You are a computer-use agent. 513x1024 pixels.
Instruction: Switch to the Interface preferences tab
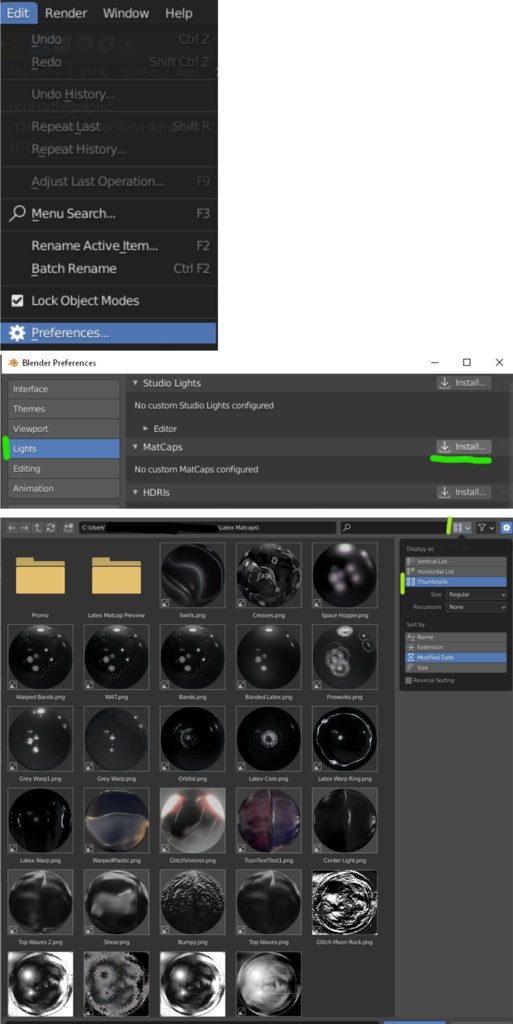[63, 389]
